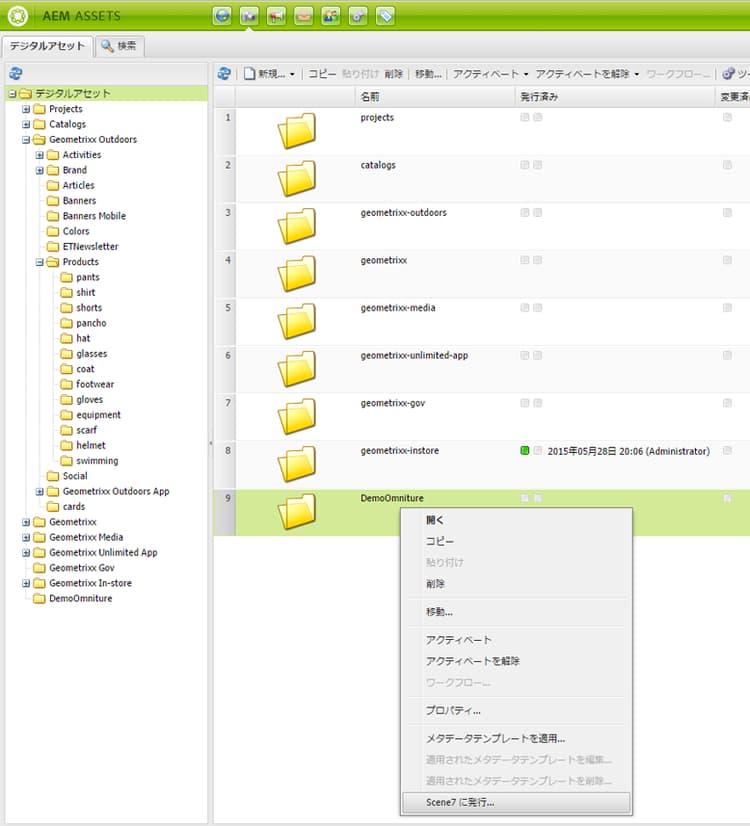Expand the Geometrixx Media tree node

pos(26,537)
